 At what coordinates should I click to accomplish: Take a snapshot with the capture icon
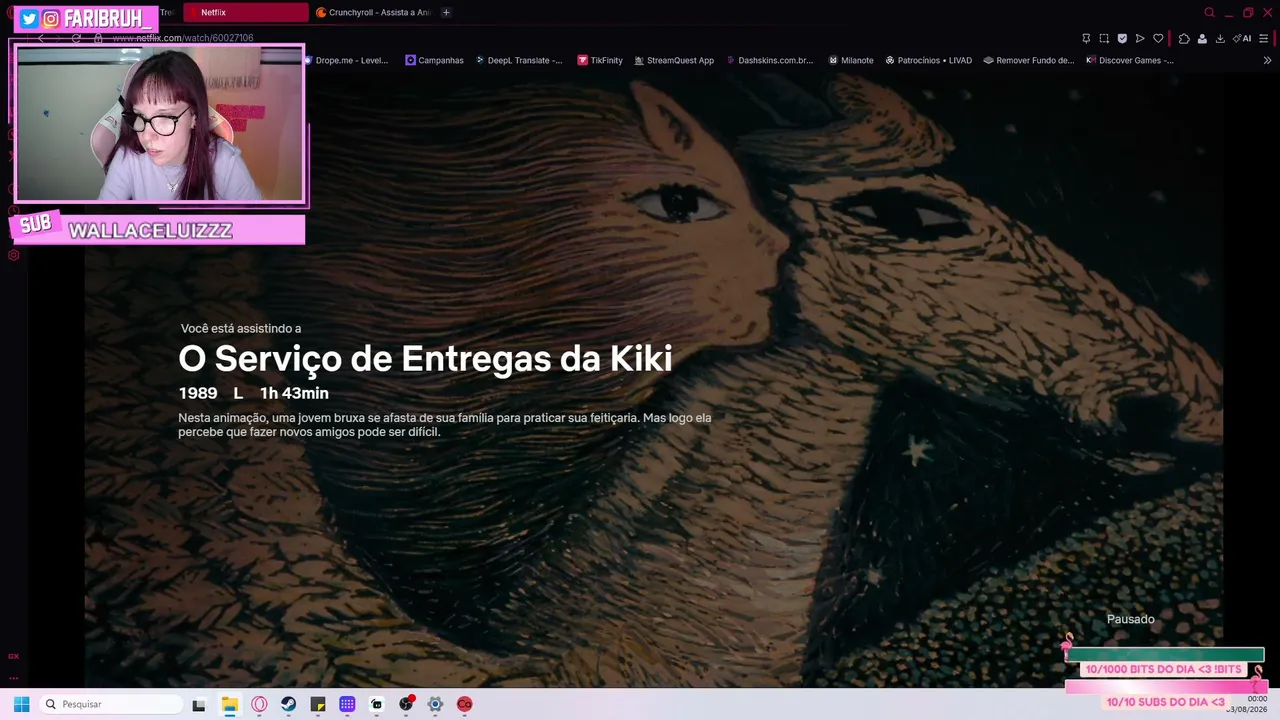pos(1104,39)
